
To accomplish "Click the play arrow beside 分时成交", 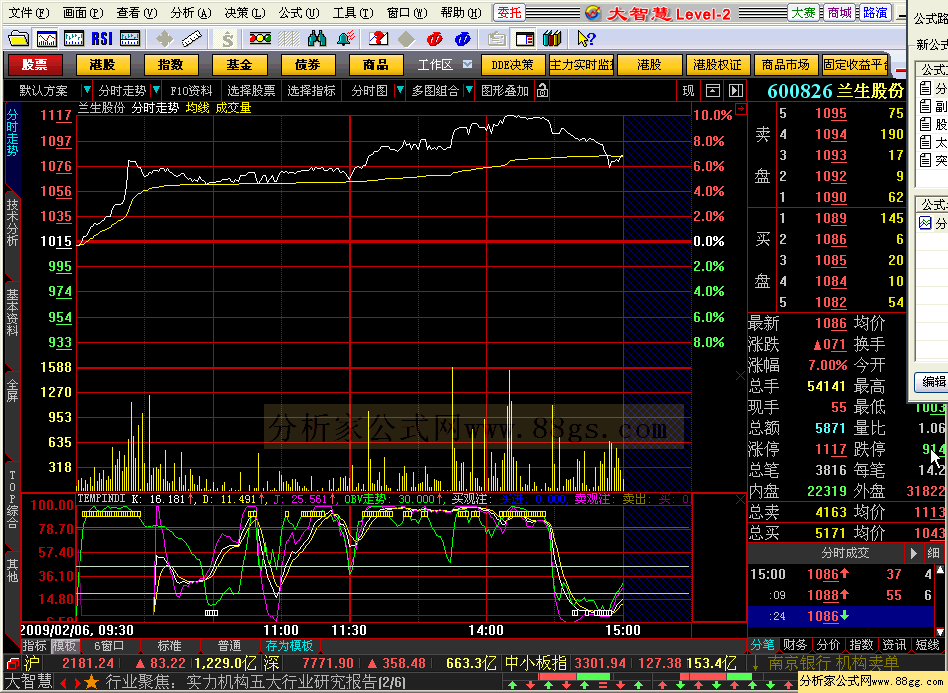I will [914, 553].
